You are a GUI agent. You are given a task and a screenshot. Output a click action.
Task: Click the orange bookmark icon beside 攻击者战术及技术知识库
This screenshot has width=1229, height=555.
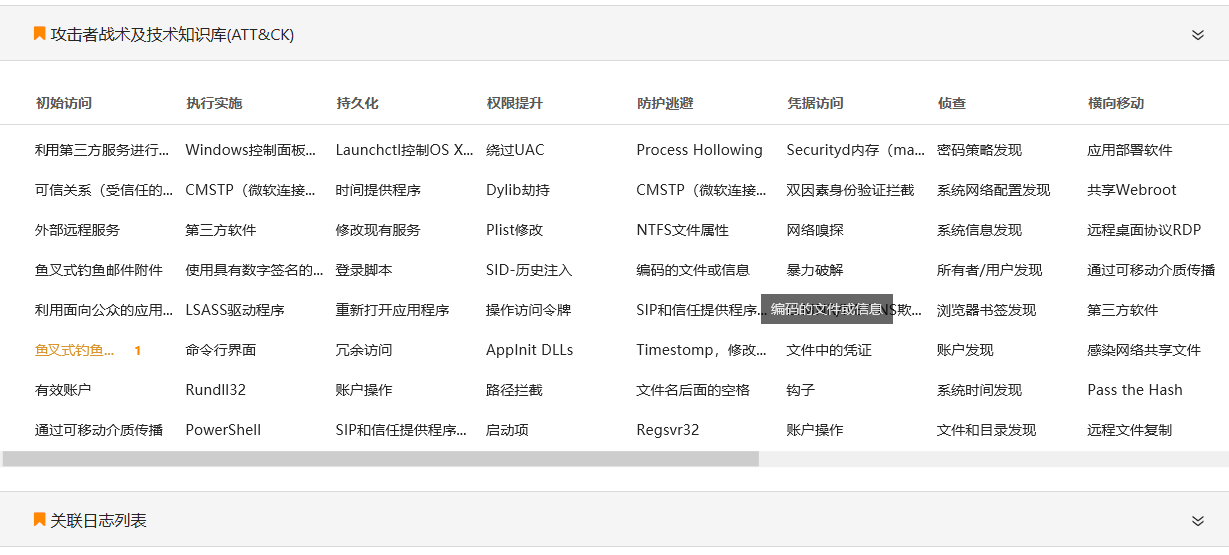[x=40, y=34]
